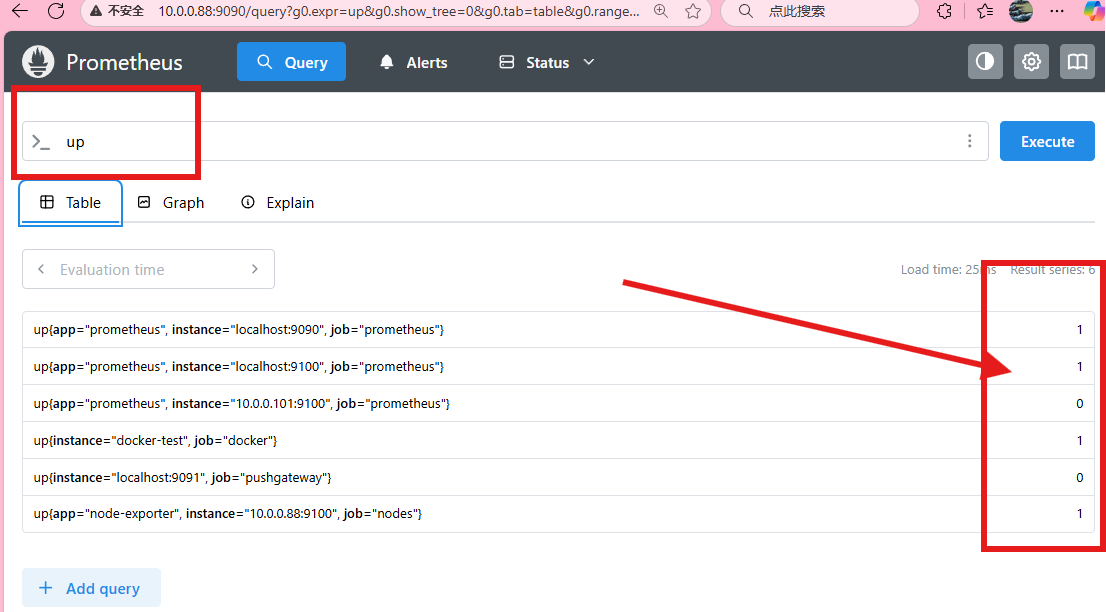Viewport: 1106px width, 612px height.
Task: Click value 0 of pushgateway row
Action: pyautogui.click(x=1079, y=477)
